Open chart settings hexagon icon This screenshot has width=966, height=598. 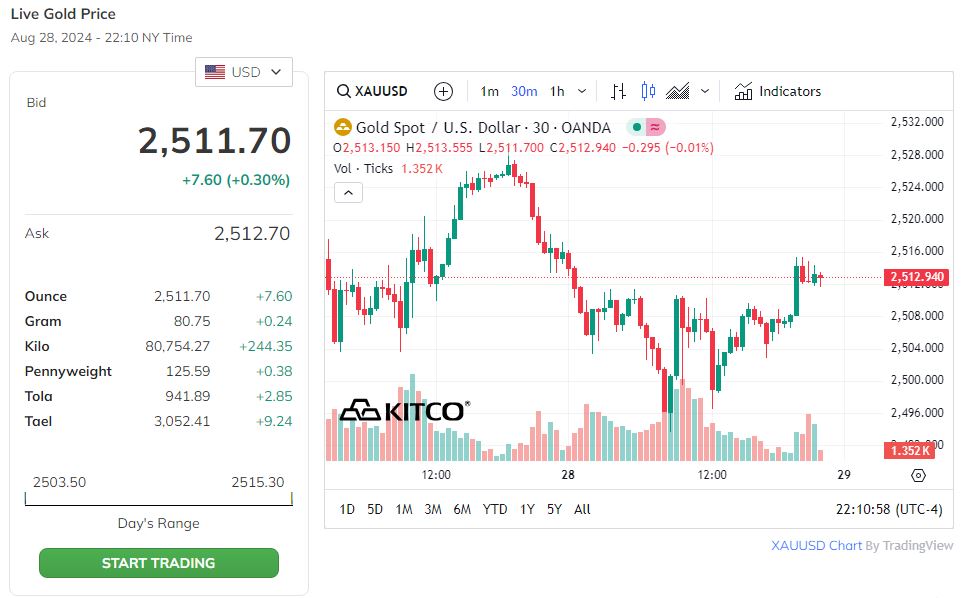[919, 476]
